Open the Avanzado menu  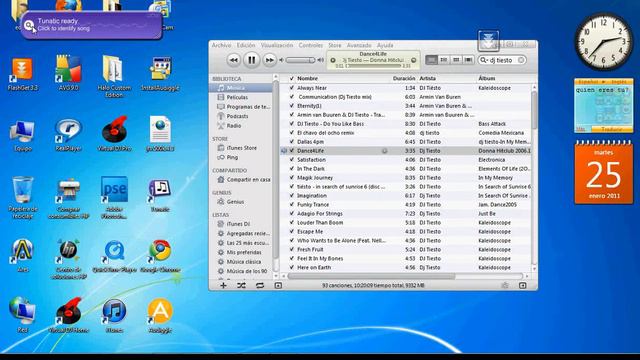(x=359, y=45)
